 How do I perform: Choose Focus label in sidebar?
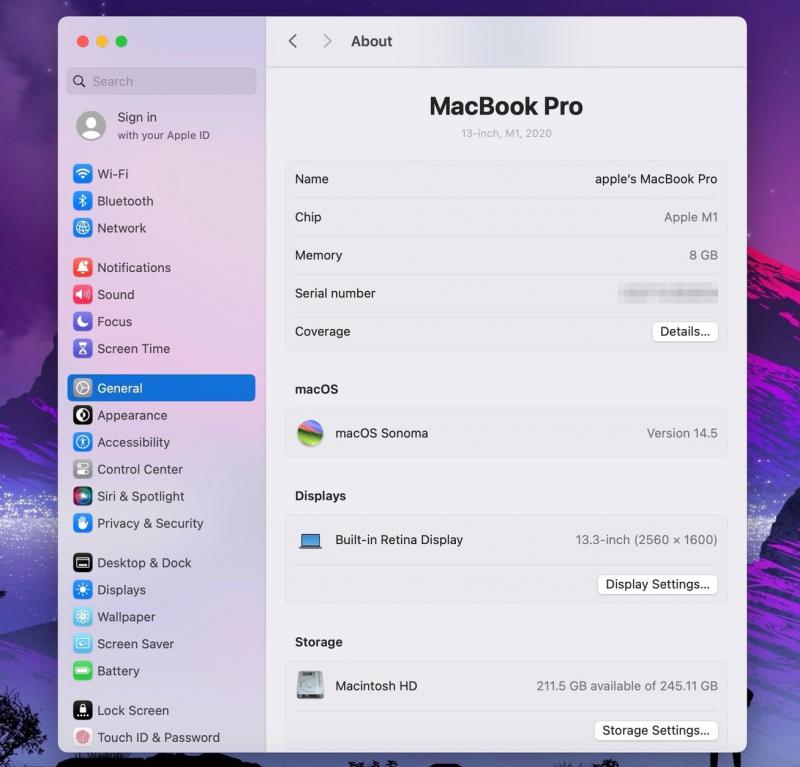(x=114, y=321)
